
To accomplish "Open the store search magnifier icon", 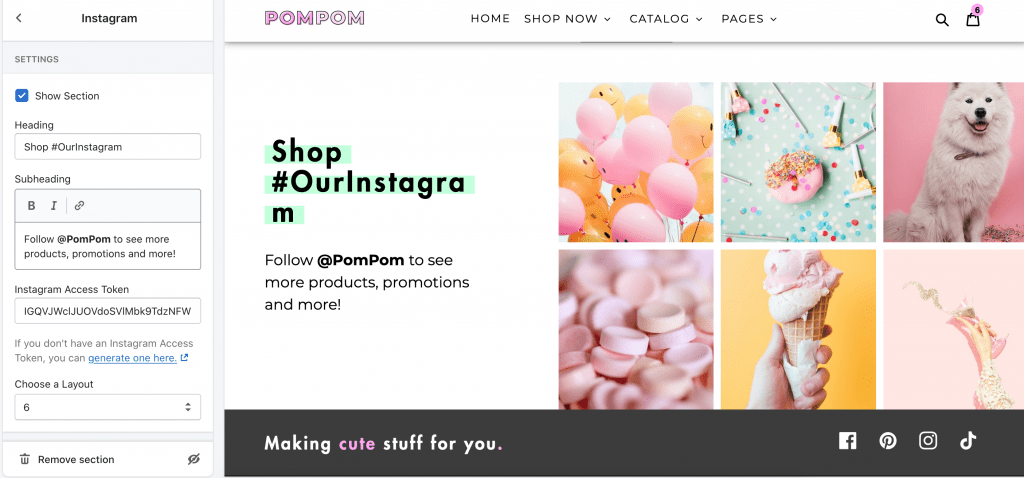I will coord(942,20).
